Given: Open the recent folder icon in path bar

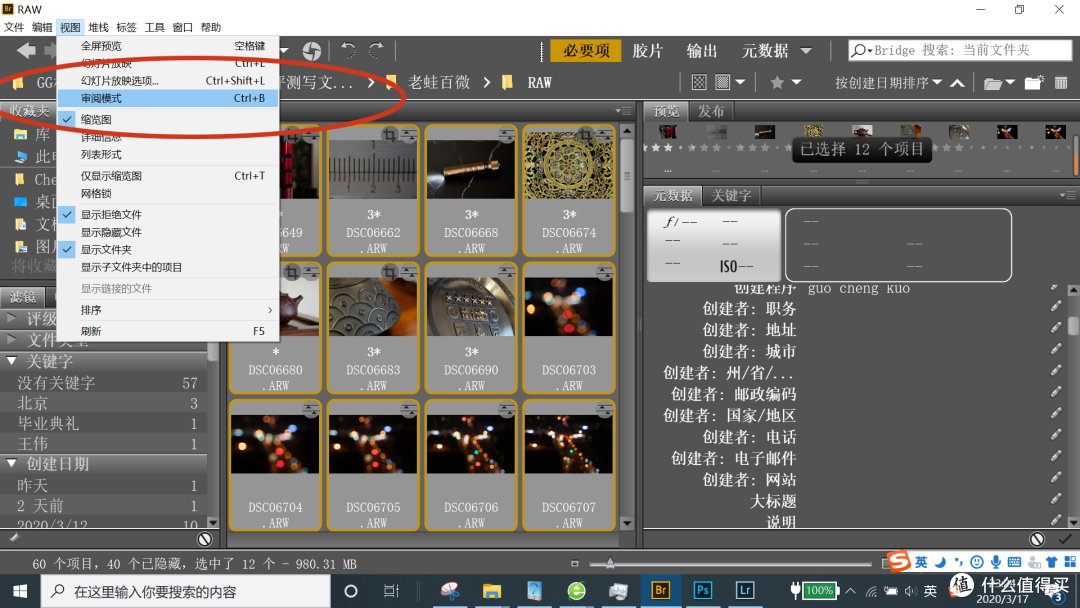Looking at the screenshot, I should click(x=992, y=83).
